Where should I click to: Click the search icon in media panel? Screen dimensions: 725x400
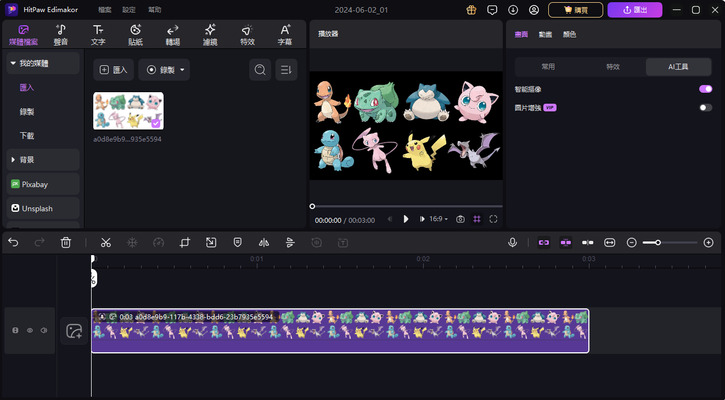click(x=260, y=70)
